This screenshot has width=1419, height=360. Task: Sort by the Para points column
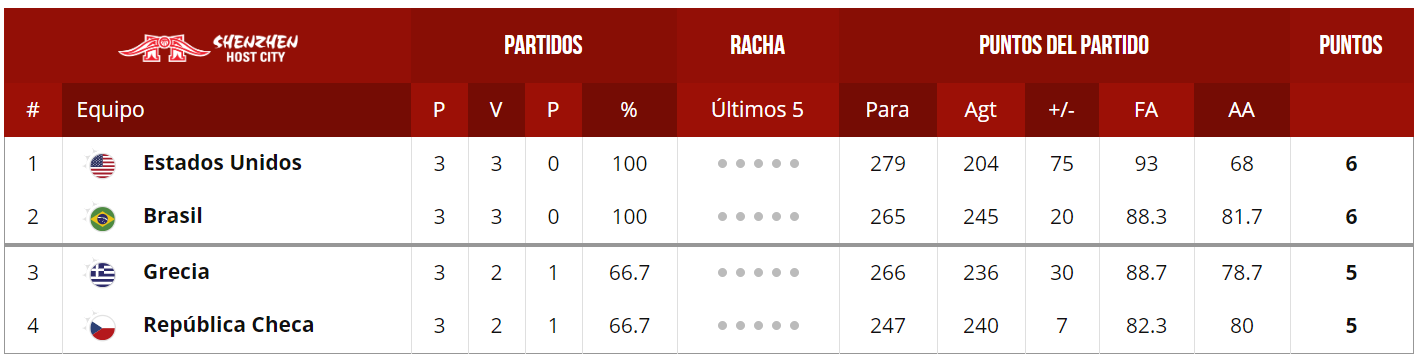click(x=887, y=110)
